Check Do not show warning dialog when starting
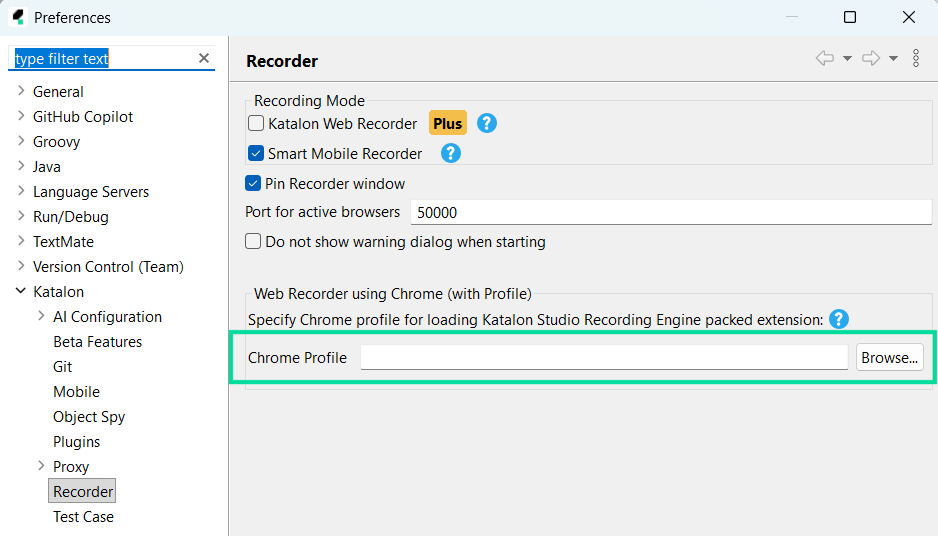This screenshot has width=938, height=536. pos(253,241)
